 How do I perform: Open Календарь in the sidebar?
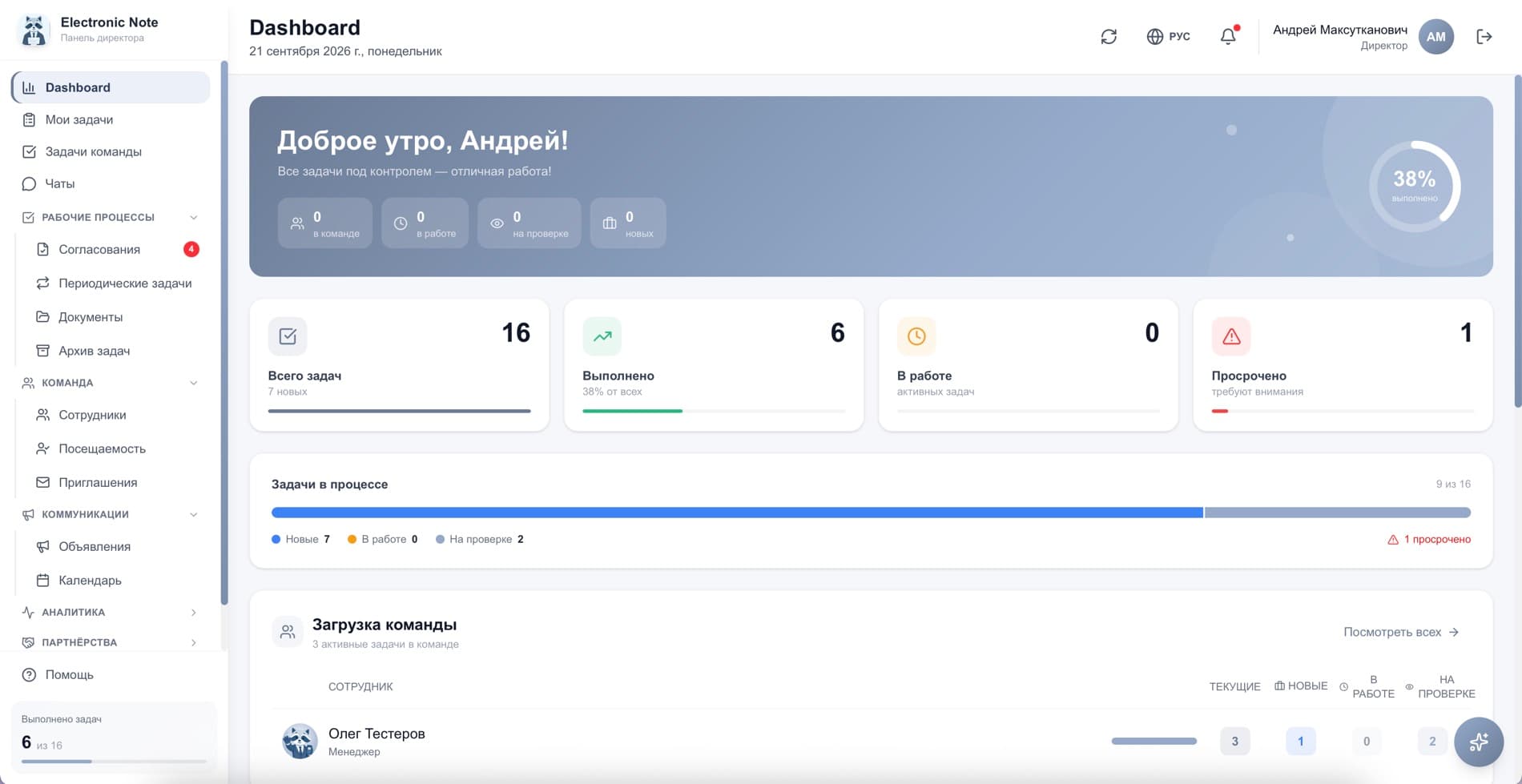click(x=117, y=580)
